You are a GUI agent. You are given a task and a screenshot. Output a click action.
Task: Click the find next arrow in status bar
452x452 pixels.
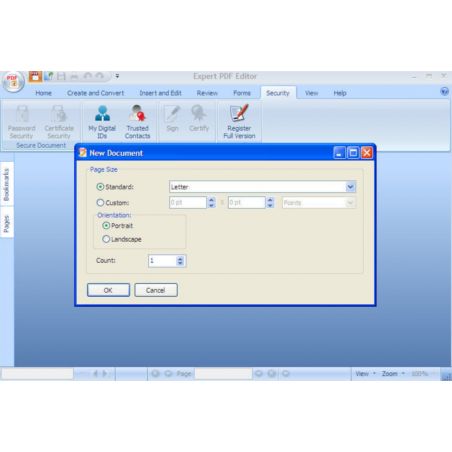[x=106, y=374]
